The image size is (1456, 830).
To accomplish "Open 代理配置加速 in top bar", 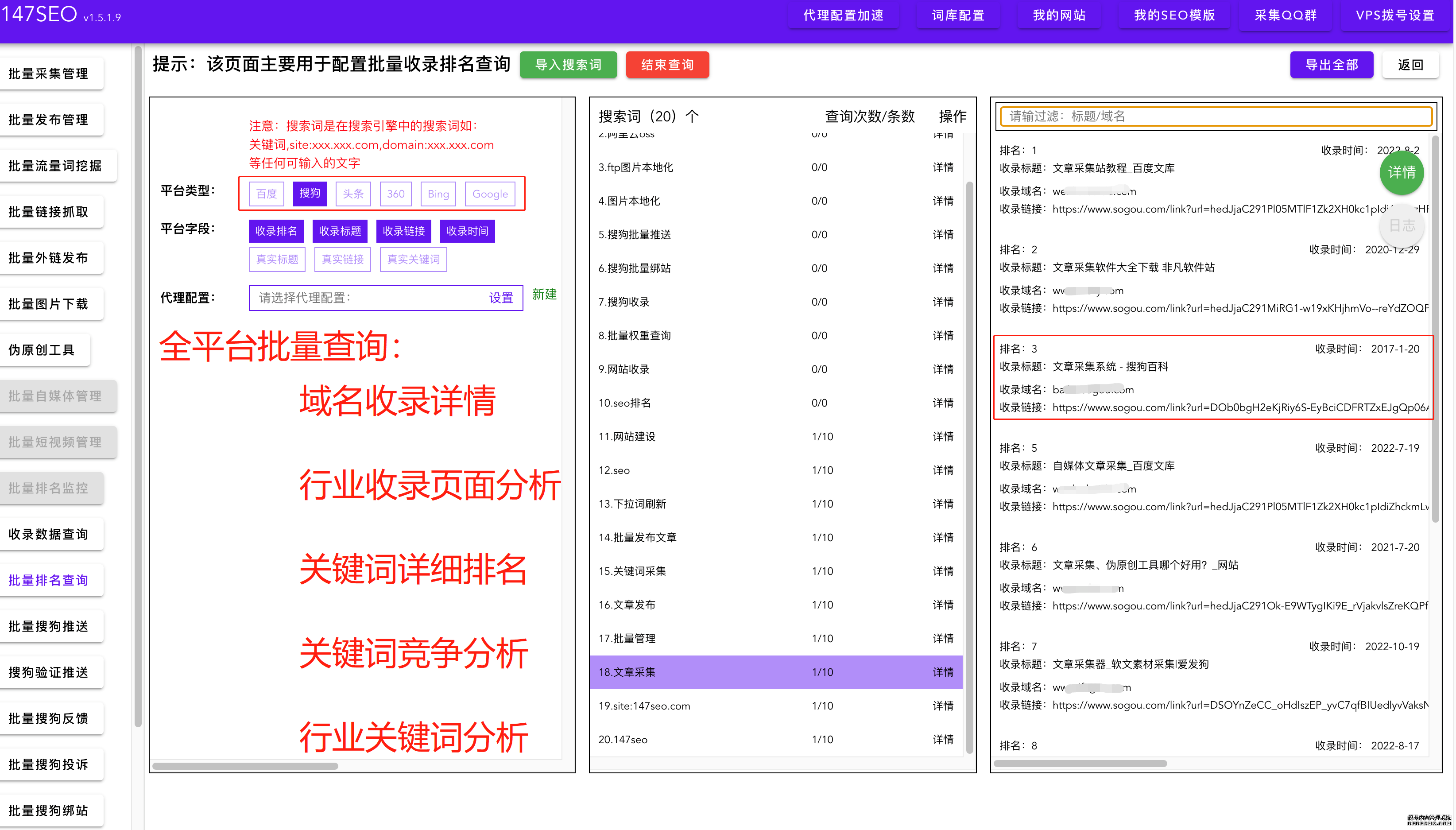I will 843,16.
